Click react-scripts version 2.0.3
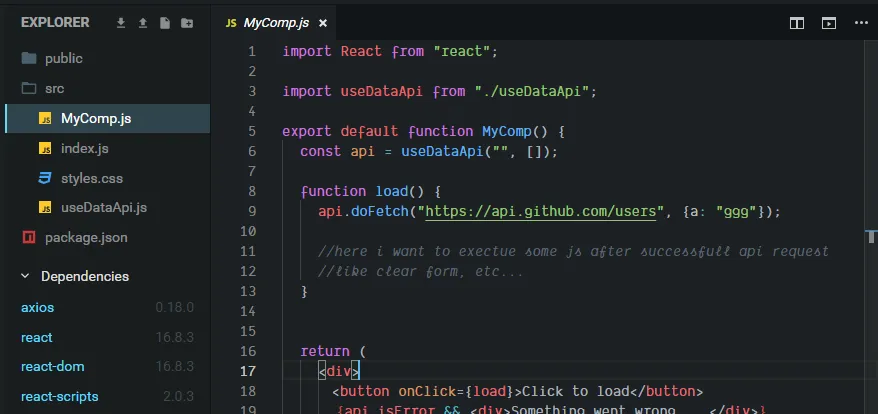 tap(179, 397)
